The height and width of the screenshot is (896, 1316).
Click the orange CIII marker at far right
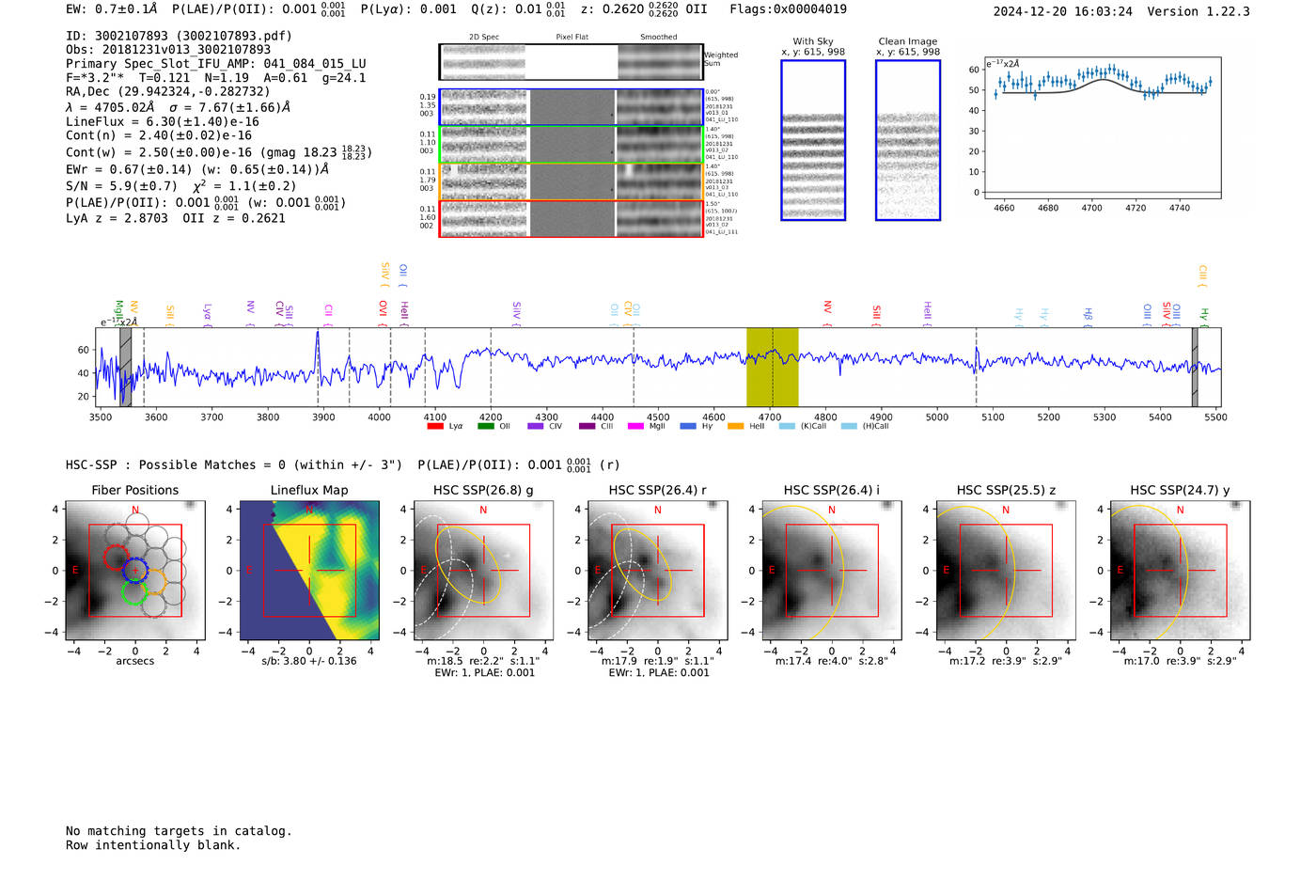1202,275
